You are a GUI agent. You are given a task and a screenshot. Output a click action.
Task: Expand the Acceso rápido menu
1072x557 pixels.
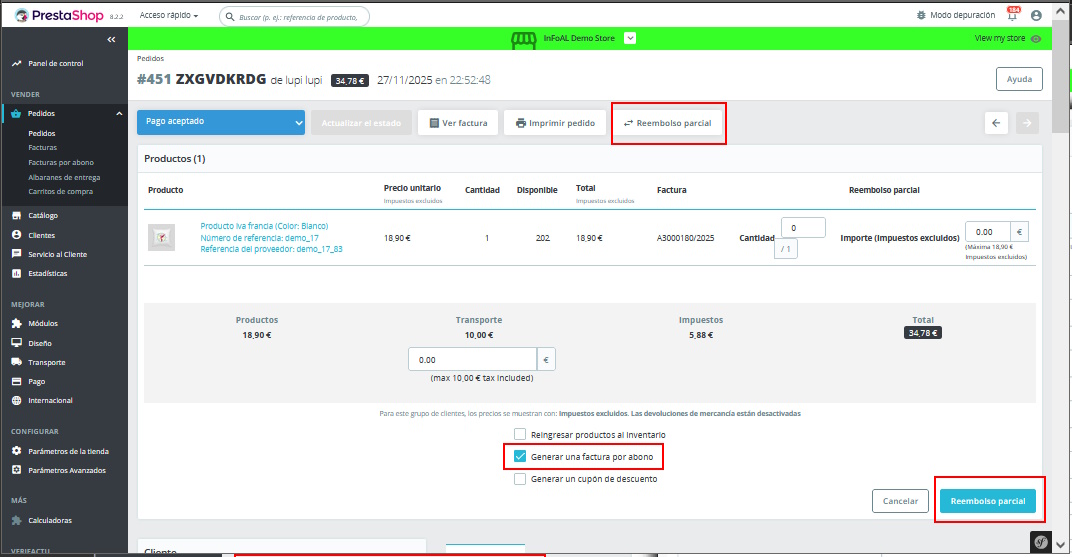169,16
